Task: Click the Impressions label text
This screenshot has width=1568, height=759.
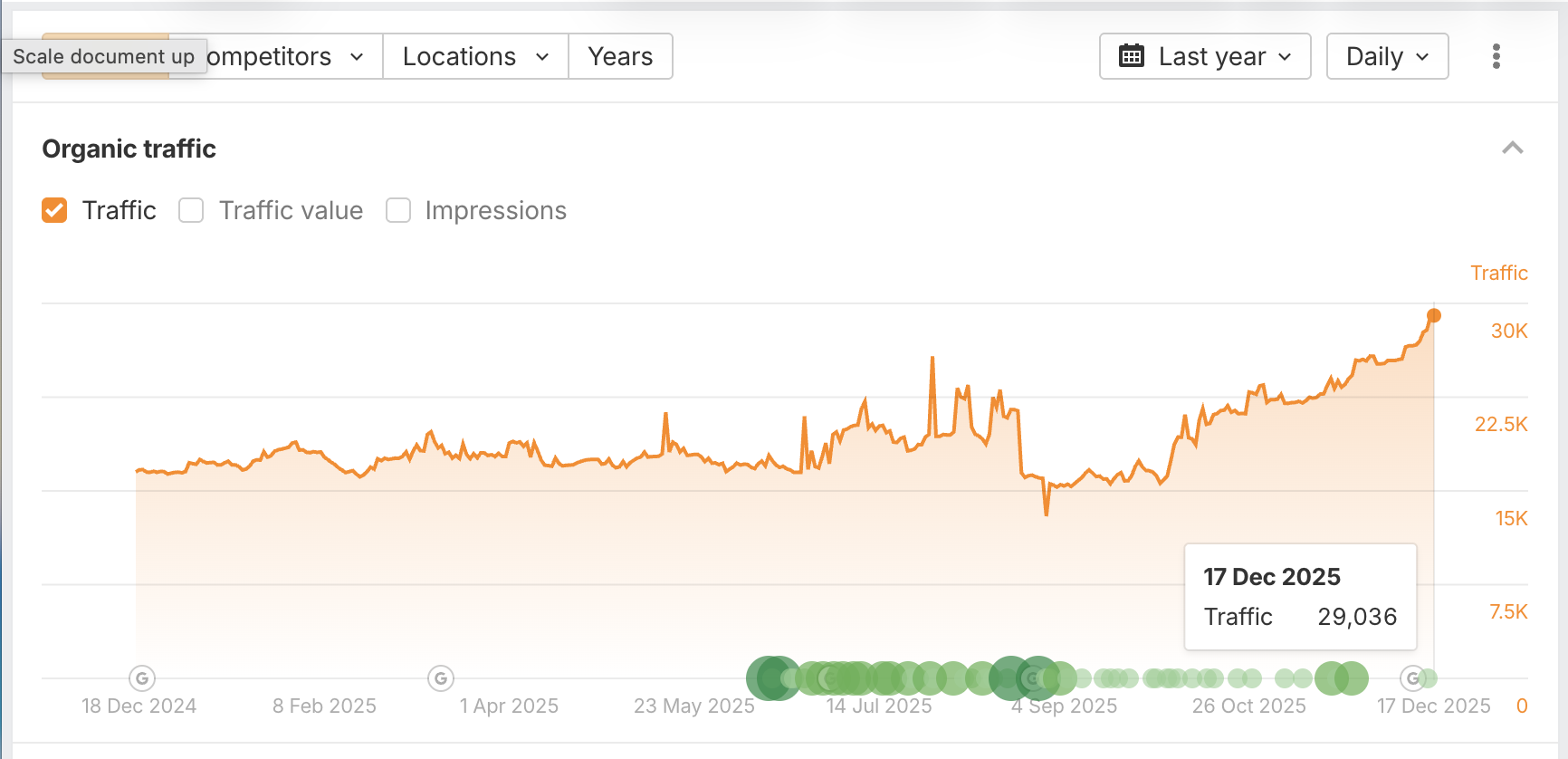Action: pyautogui.click(x=495, y=210)
